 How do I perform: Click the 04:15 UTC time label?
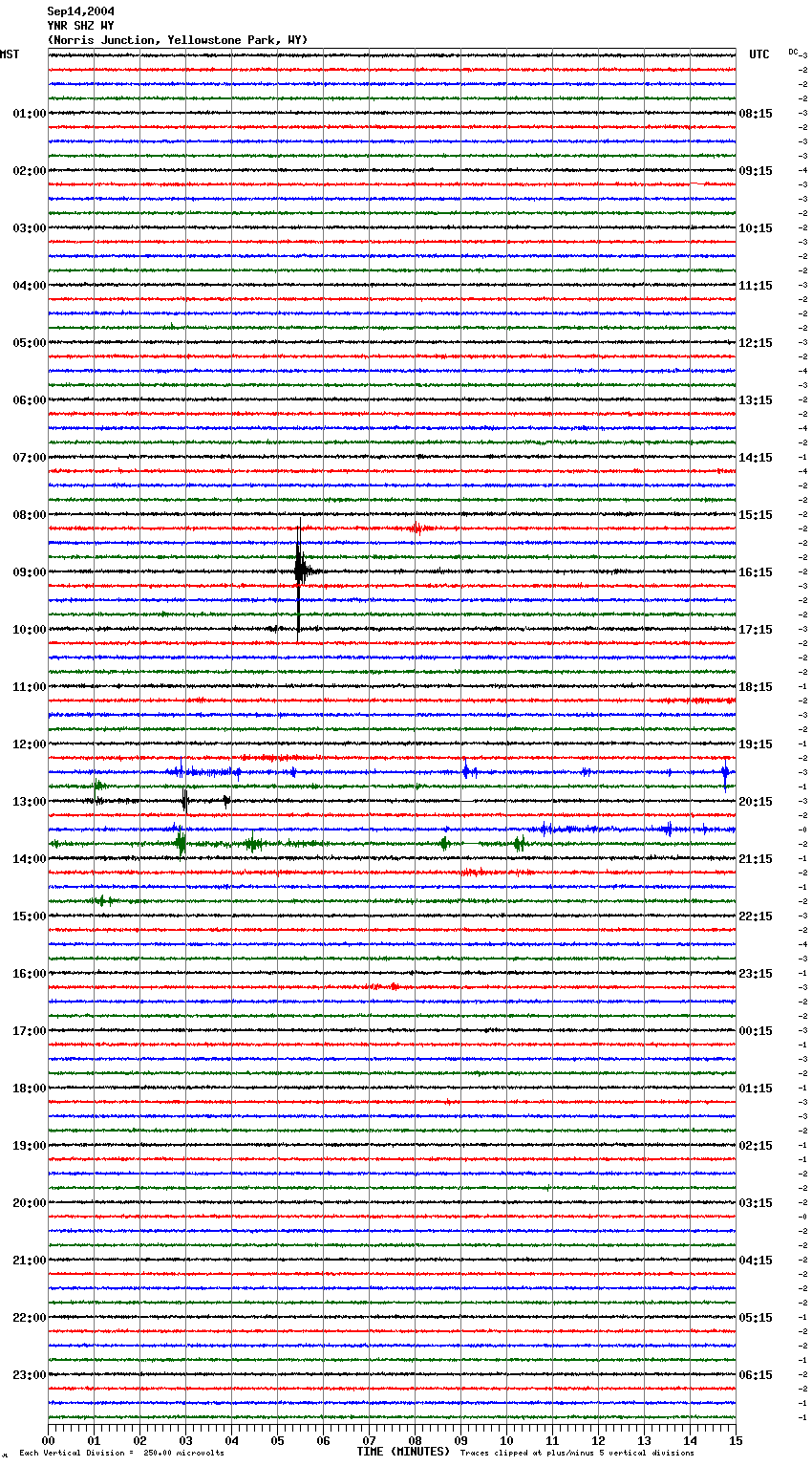click(756, 1261)
